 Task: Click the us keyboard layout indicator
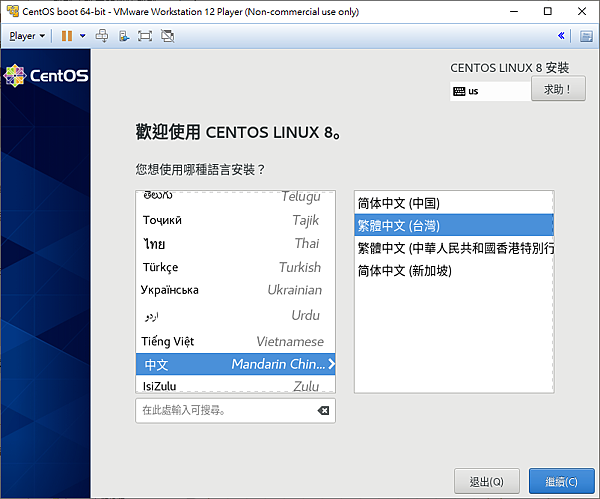pos(490,91)
